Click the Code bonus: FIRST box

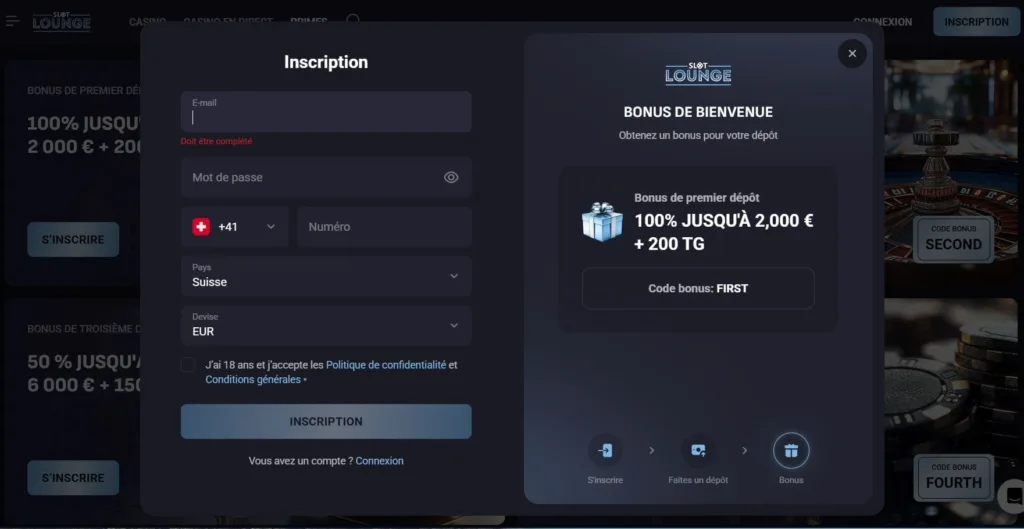[x=698, y=288]
